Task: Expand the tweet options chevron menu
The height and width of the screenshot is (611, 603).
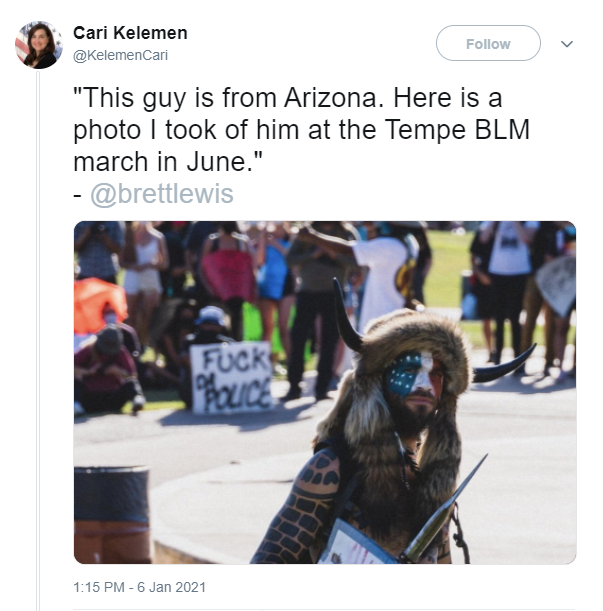Action: 567,44
